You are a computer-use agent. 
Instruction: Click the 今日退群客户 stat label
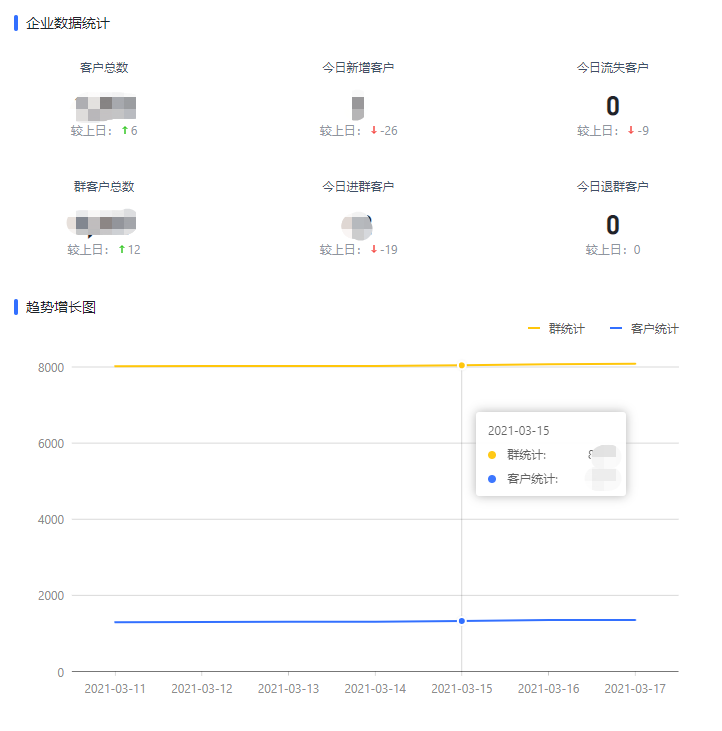(x=612, y=186)
